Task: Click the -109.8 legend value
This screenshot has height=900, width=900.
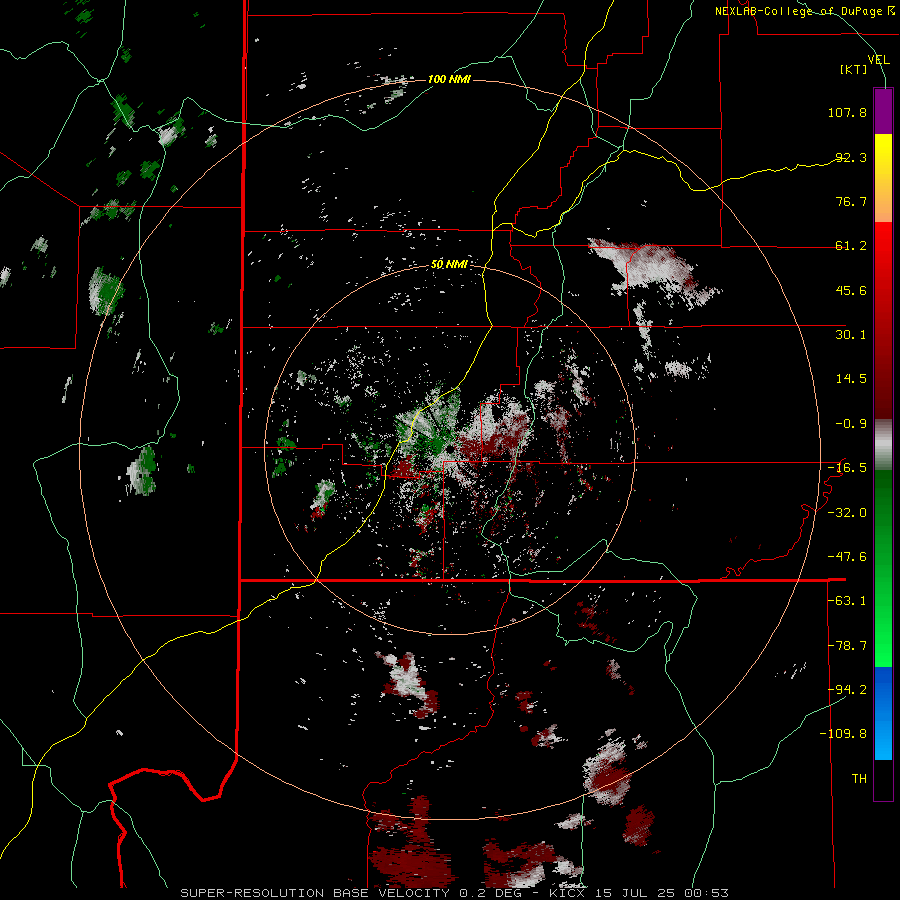Action: pos(843,734)
